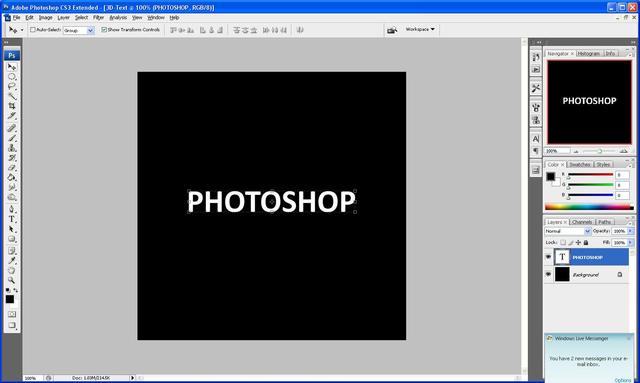Select the Crop tool
The width and height of the screenshot is (640, 383).
click(12, 106)
